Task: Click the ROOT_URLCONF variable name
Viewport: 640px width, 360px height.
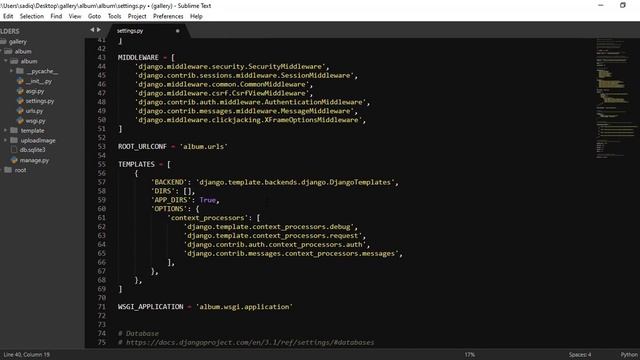Action: point(142,147)
